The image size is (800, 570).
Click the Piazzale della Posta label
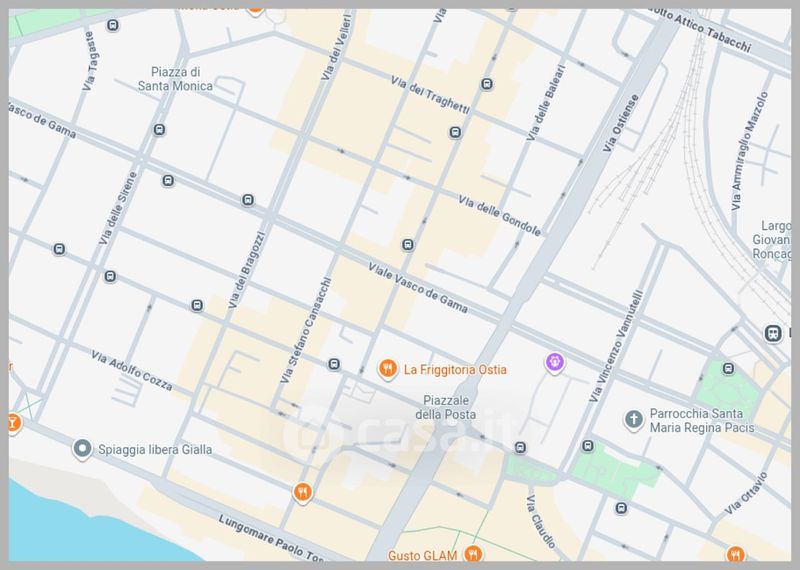[445, 407]
